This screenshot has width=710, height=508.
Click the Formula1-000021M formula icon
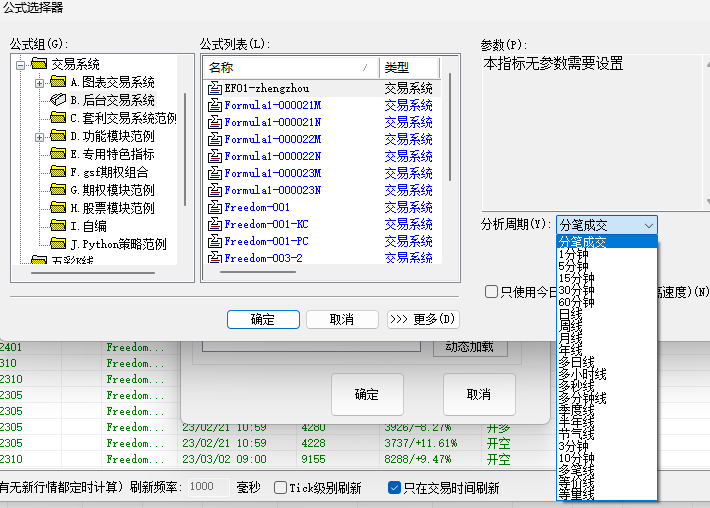pyautogui.click(x=214, y=105)
